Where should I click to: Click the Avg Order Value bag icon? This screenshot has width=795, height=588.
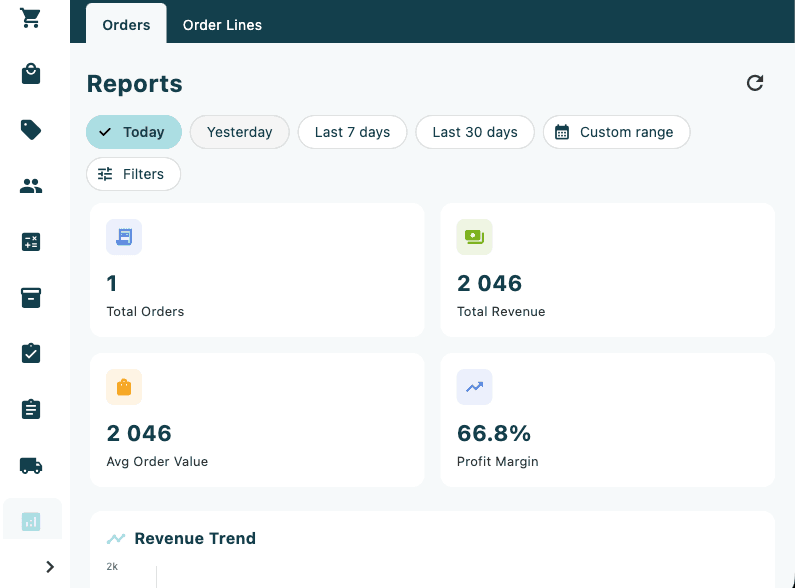pyautogui.click(x=124, y=387)
